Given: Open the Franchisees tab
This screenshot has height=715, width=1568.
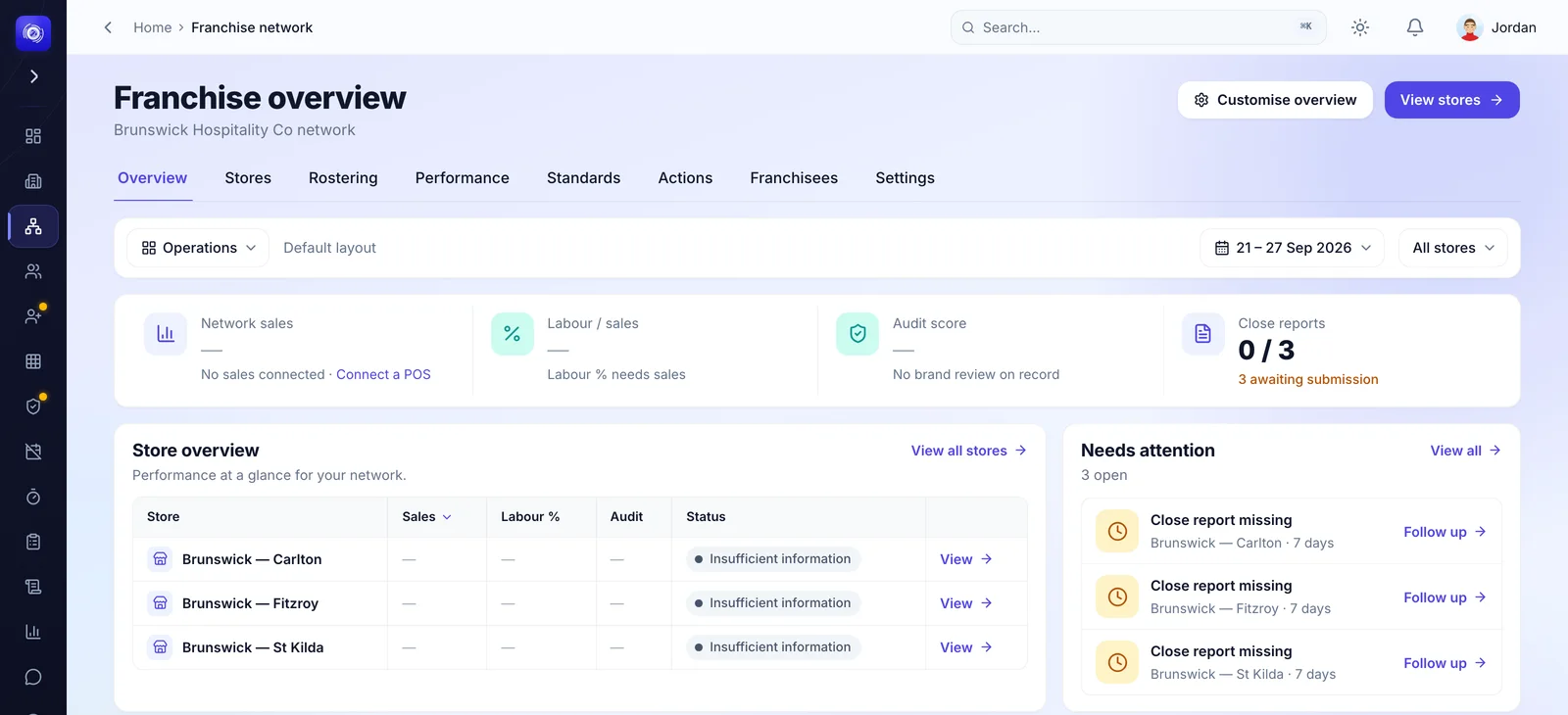Looking at the screenshot, I should click(794, 178).
